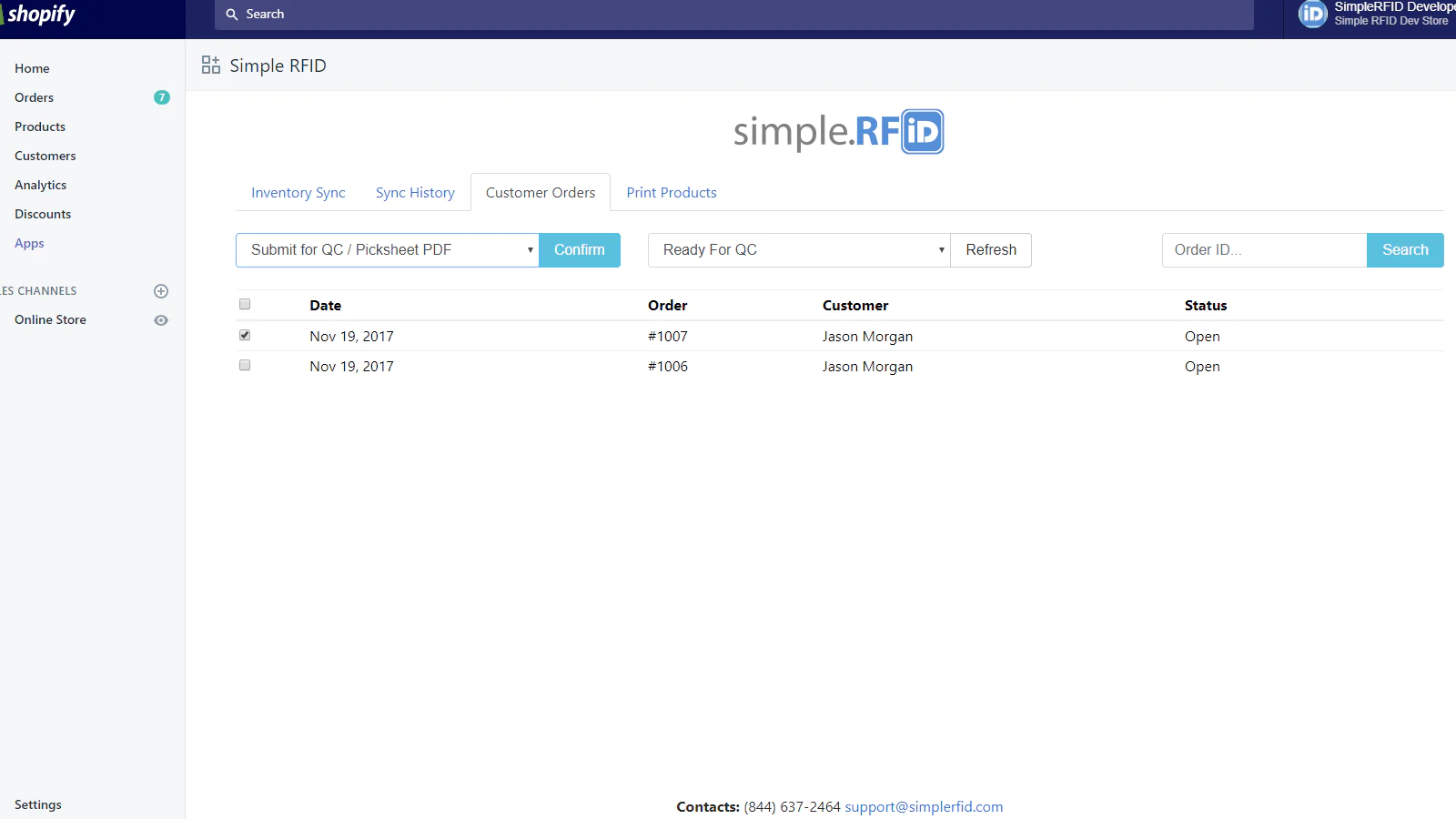Screen dimensions: 1456x819
Task: Click Open status of order #1007
Action: point(1202,337)
